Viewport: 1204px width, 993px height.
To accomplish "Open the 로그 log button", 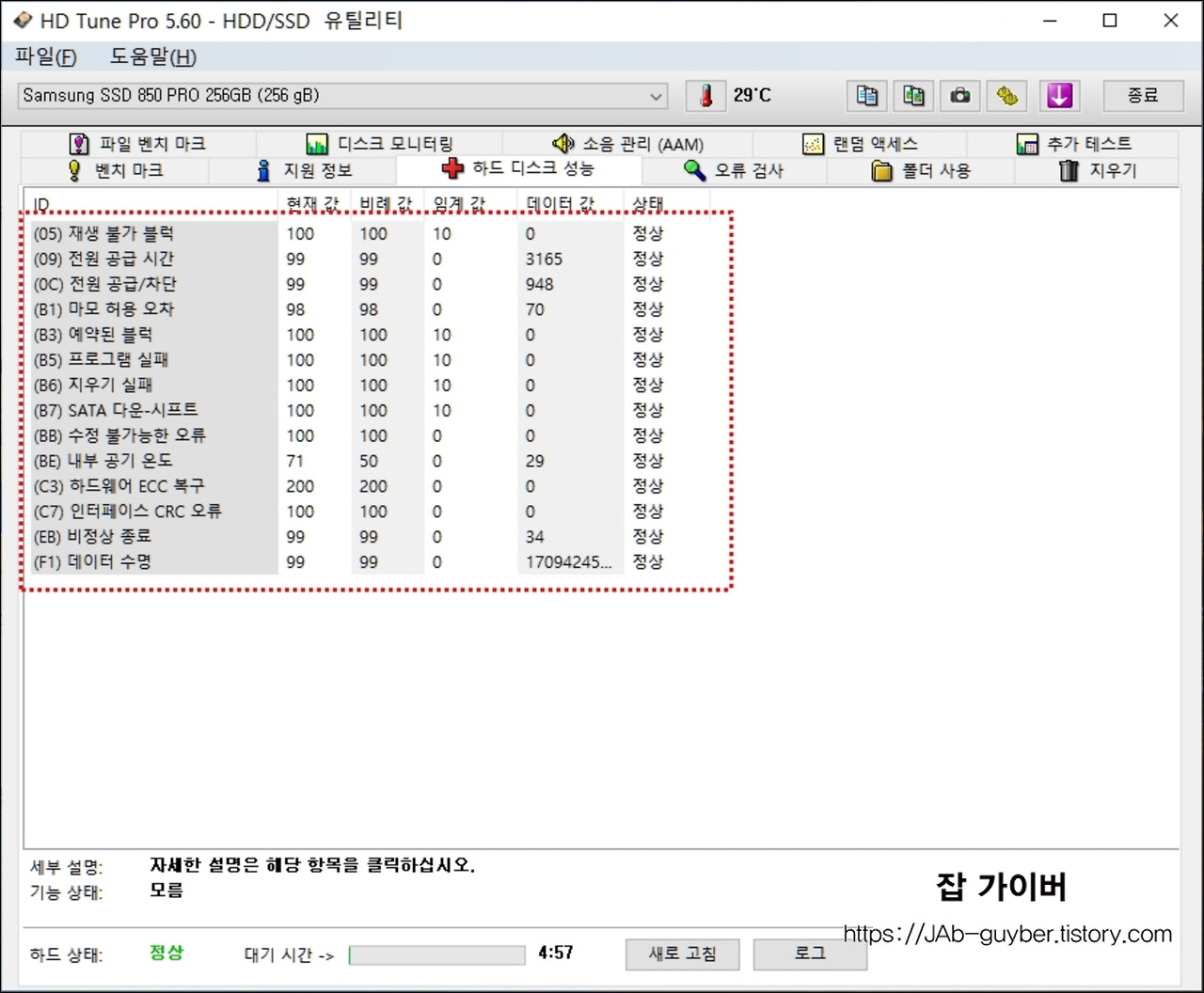I will click(810, 954).
